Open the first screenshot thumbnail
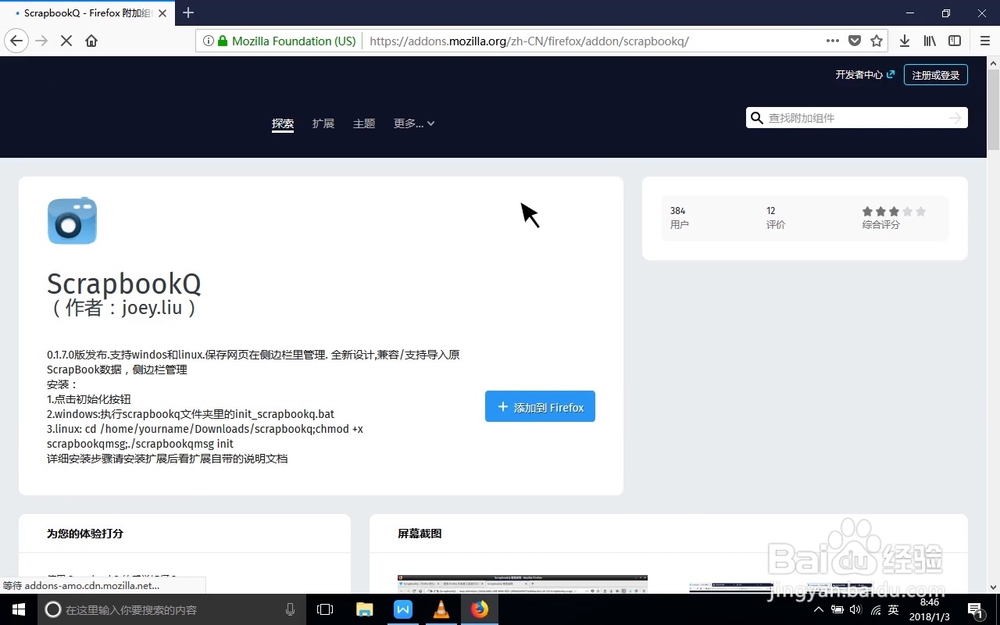 522,584
